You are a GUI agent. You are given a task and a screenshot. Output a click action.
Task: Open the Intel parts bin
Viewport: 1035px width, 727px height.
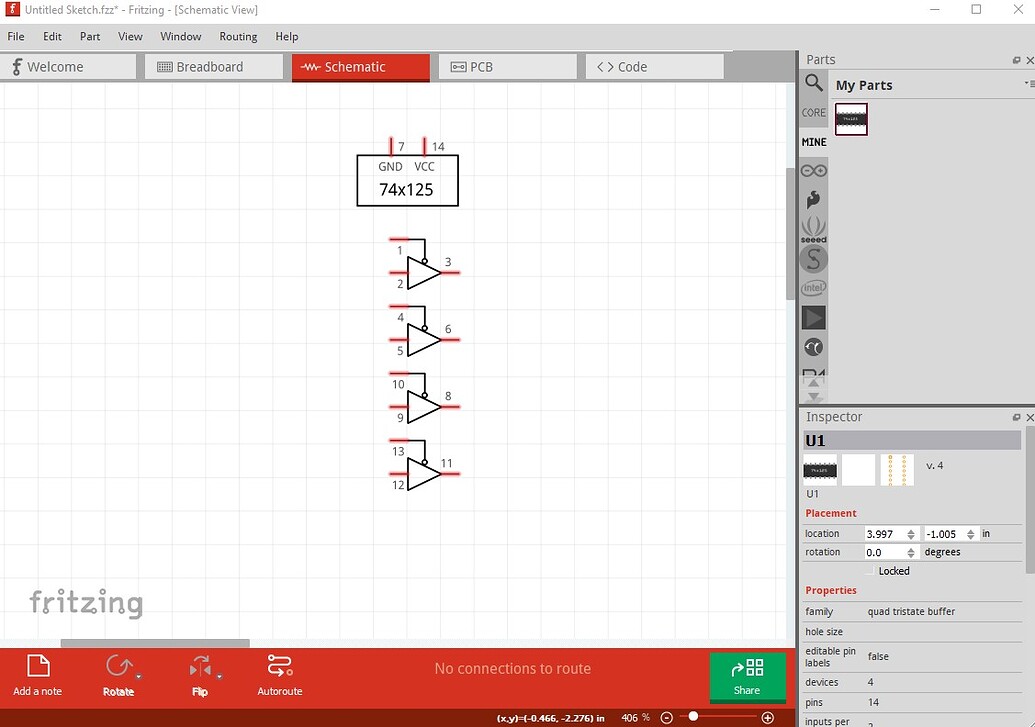[x=813, y=288]
